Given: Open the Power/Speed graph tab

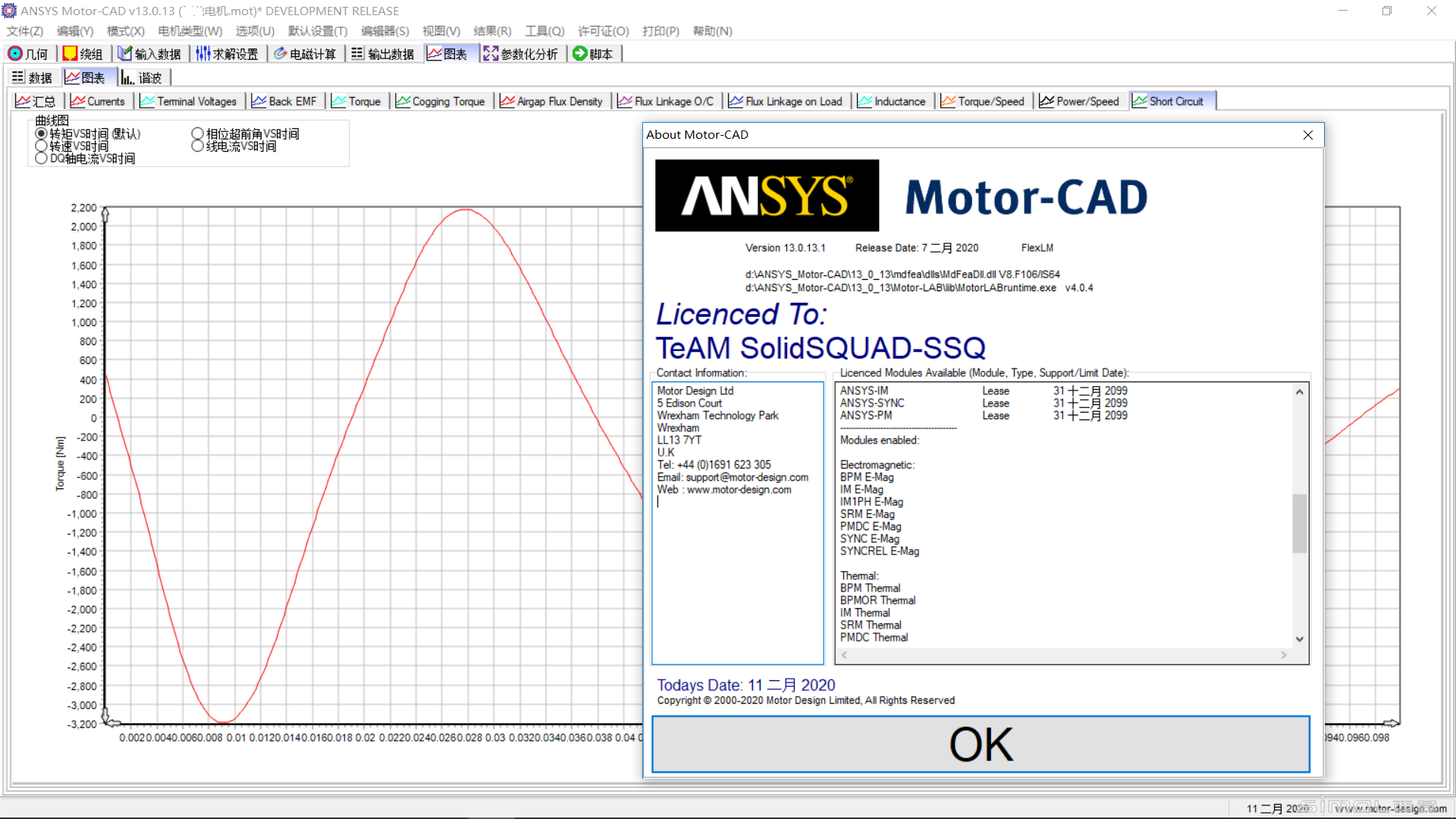Looking at the screenshot, I should 1079,101.
